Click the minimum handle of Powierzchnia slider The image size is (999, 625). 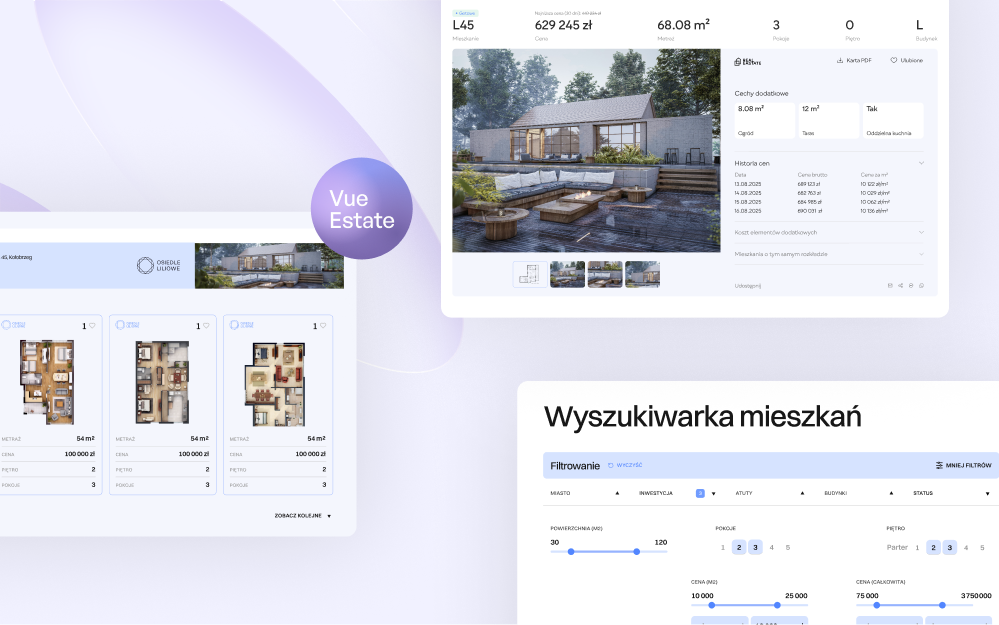[x=571, y=552]
